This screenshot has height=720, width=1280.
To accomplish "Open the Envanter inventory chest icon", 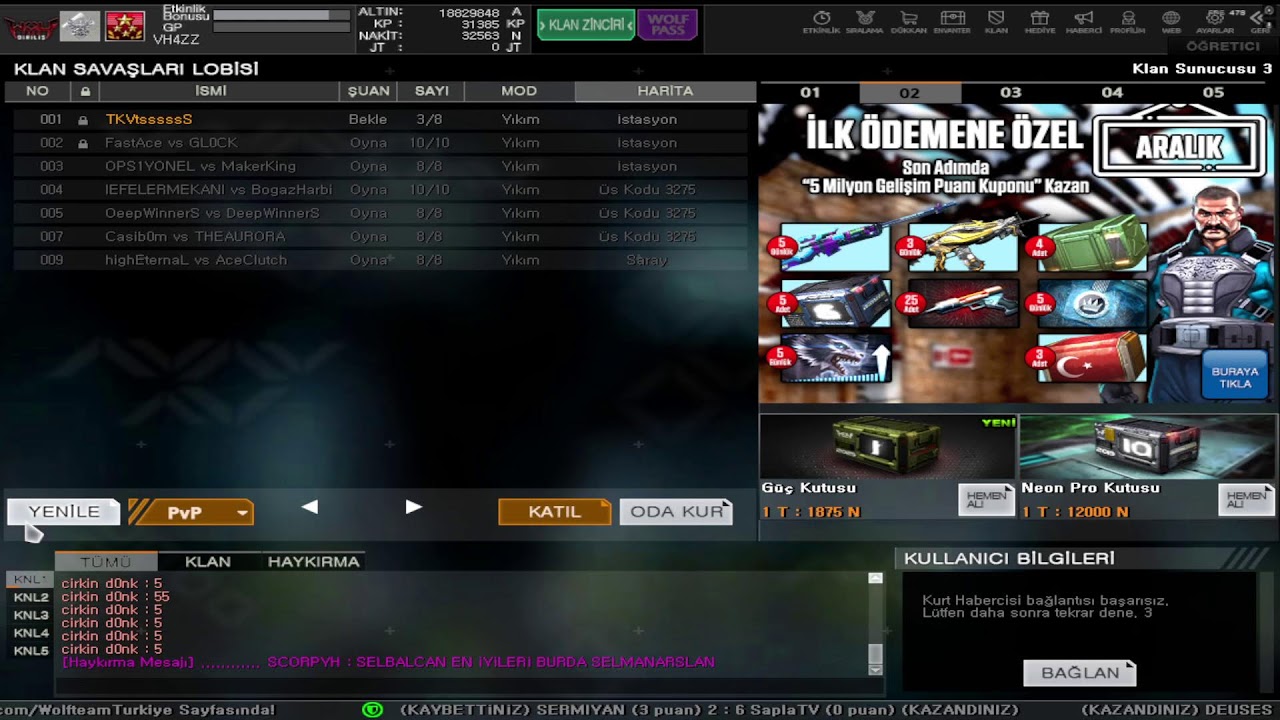I will click(x=952, y=19).
